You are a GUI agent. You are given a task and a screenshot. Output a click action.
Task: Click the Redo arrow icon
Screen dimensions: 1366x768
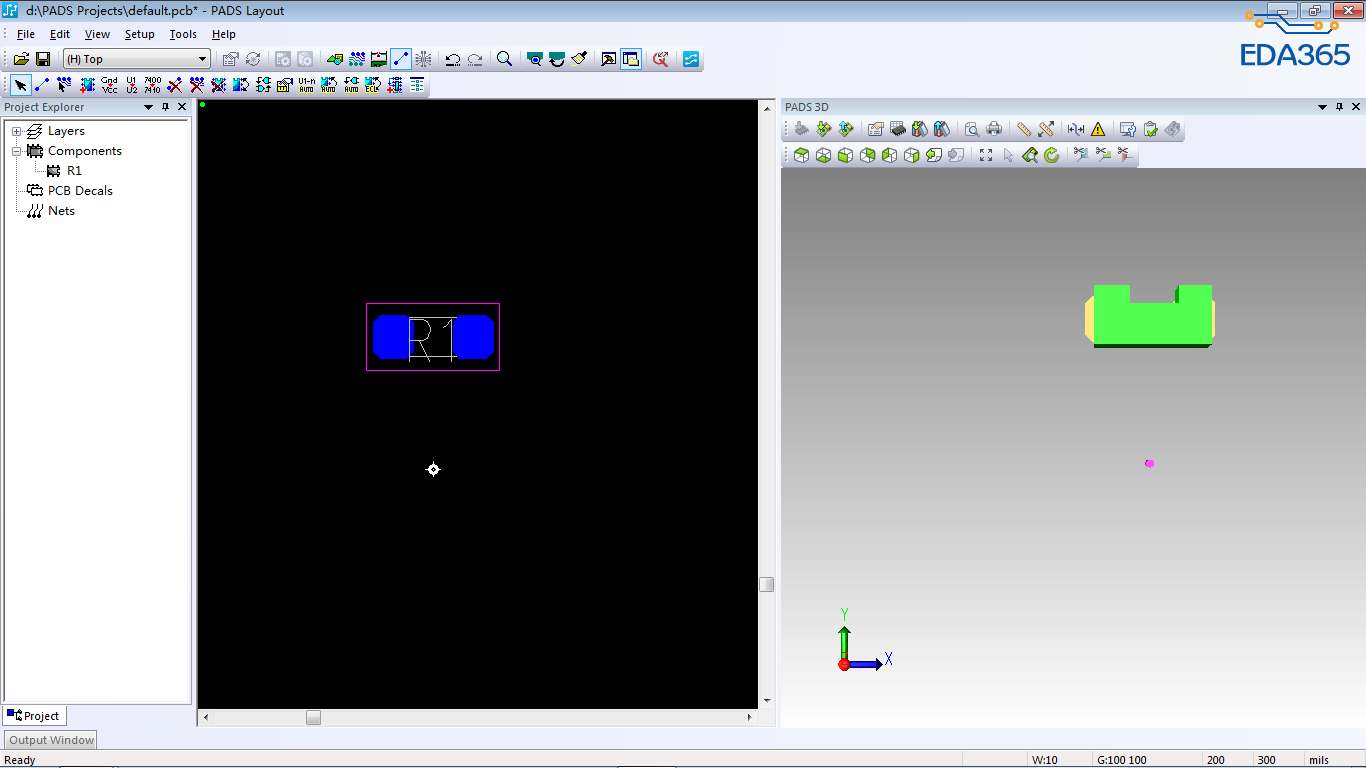pyautogui.click(x=475, y=59)
